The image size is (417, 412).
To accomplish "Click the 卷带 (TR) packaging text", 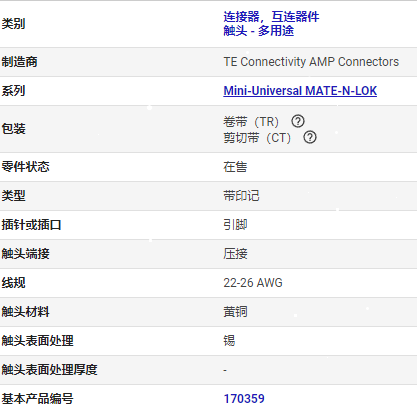I will coord(251,122).
